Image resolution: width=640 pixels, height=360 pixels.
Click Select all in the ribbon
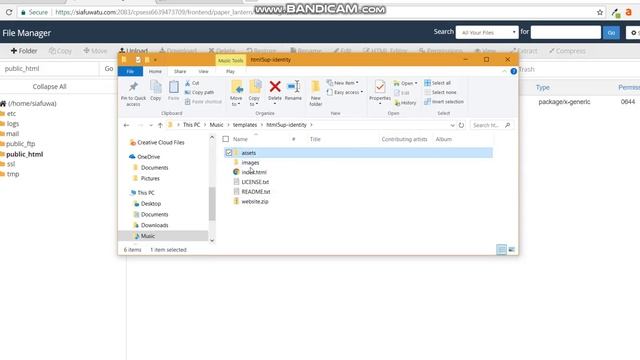438,83
